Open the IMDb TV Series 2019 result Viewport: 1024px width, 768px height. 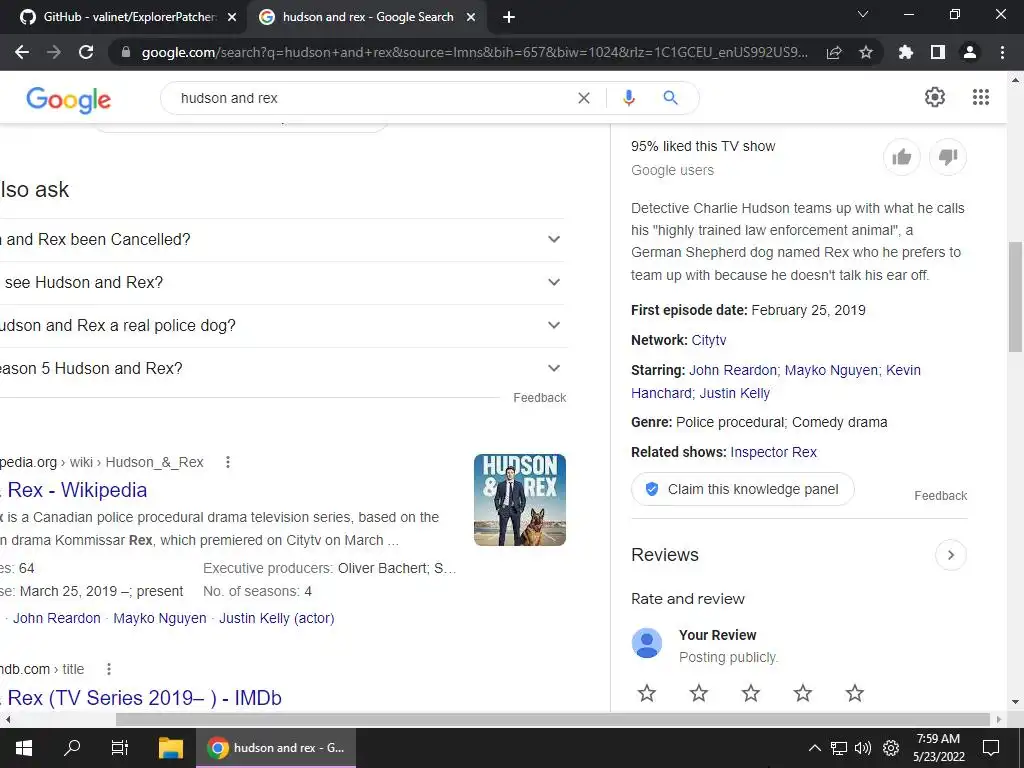coord(141,698)
